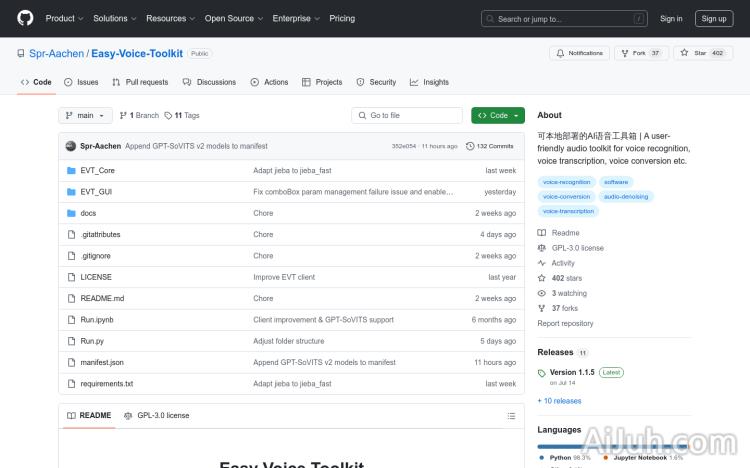Click the 1 Branch link
Screen dimensions: 750x468
(139, 115)
